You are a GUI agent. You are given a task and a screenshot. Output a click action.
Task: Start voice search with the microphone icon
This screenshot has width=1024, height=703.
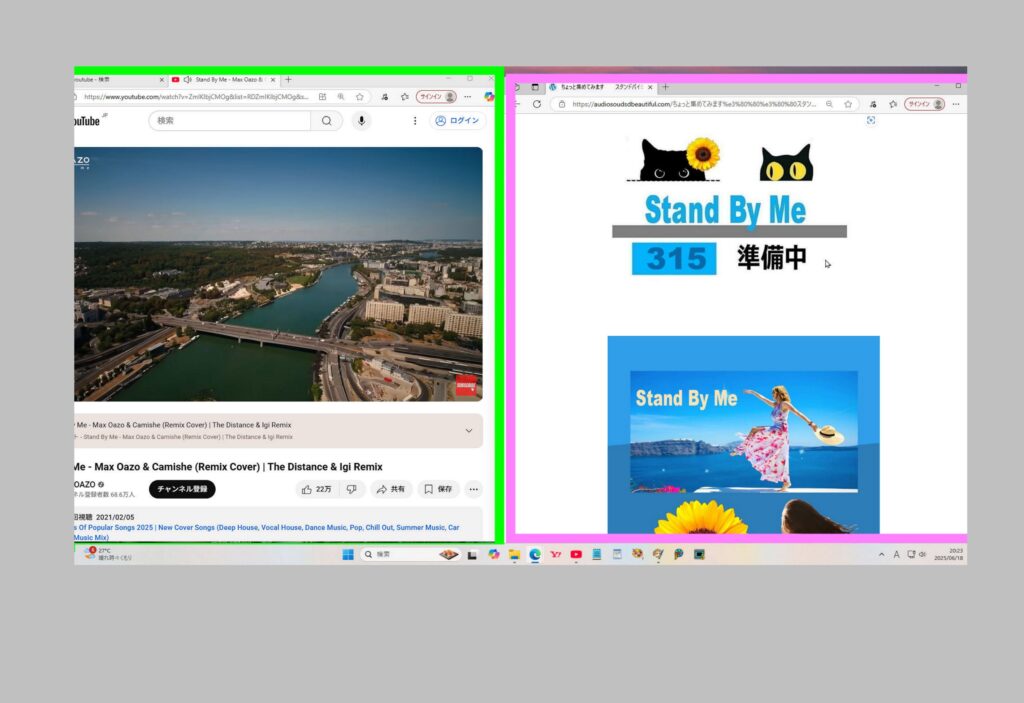361,121
